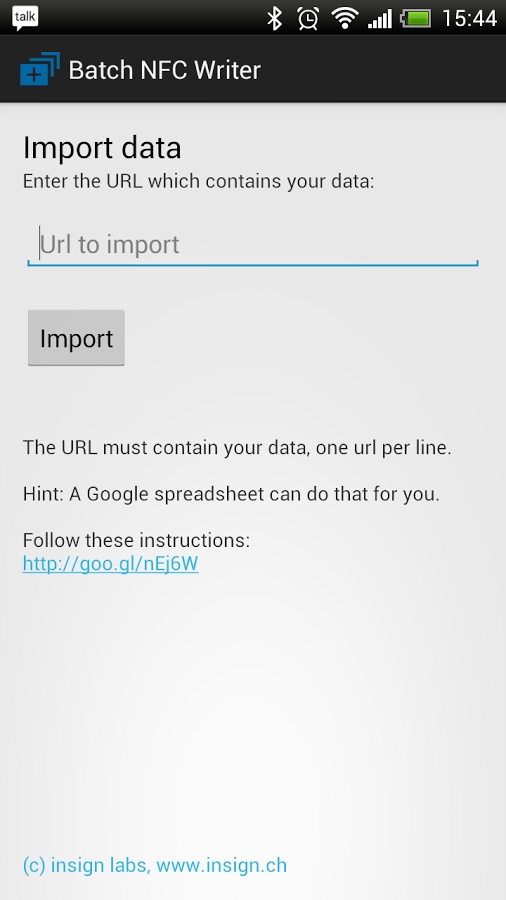Tap the cellular signal bars icon

point(379,19)
